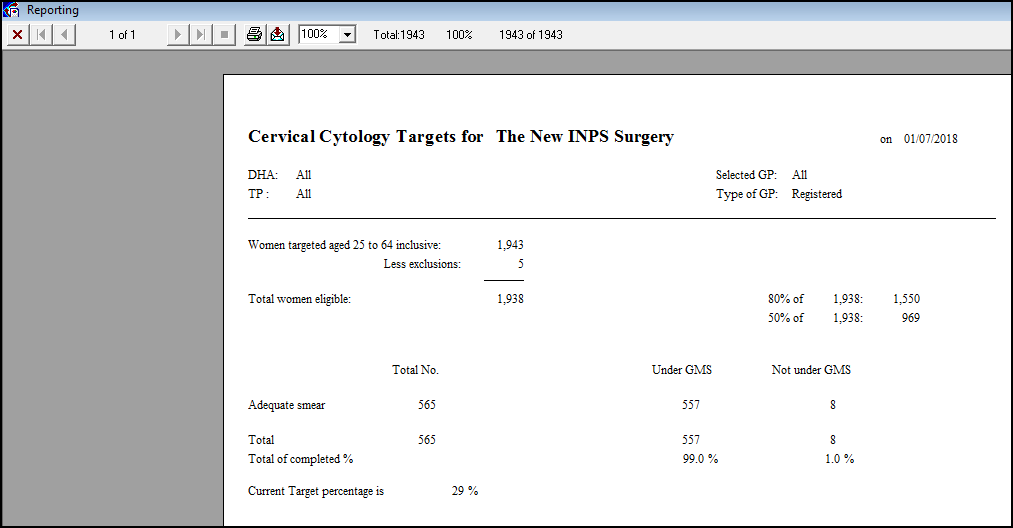The width and height of the screenshot is (1013, 528).
Task: Print the Cervical Cytology report
Action: [255, 35]
